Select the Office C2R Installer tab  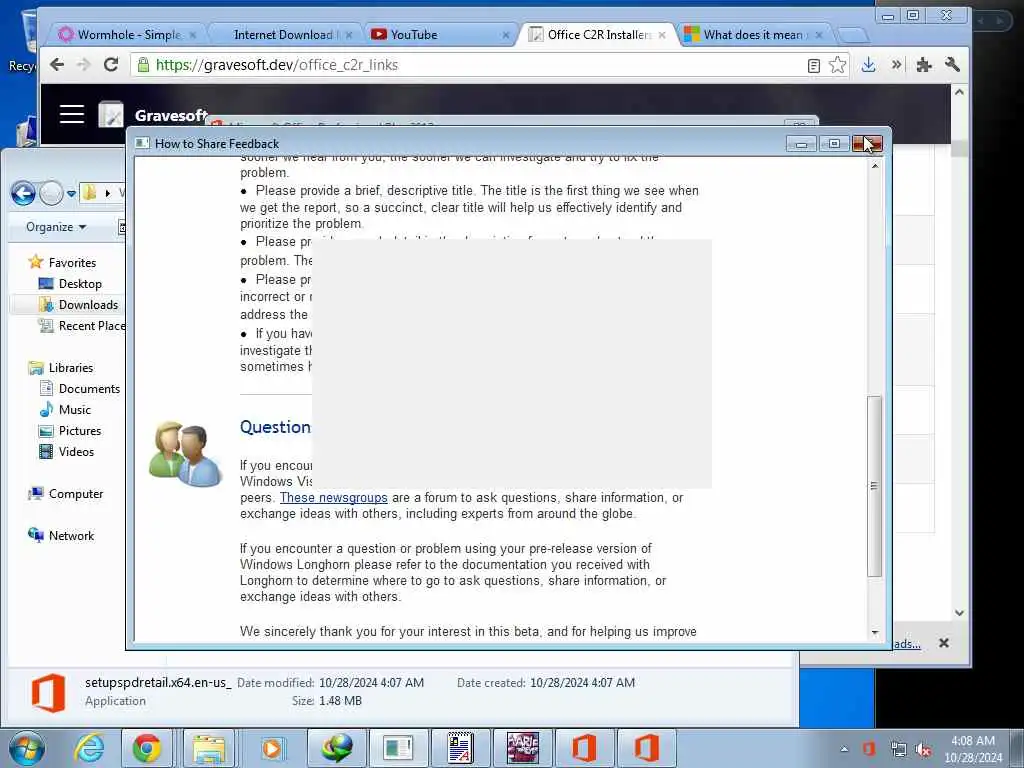click(600, 35)
